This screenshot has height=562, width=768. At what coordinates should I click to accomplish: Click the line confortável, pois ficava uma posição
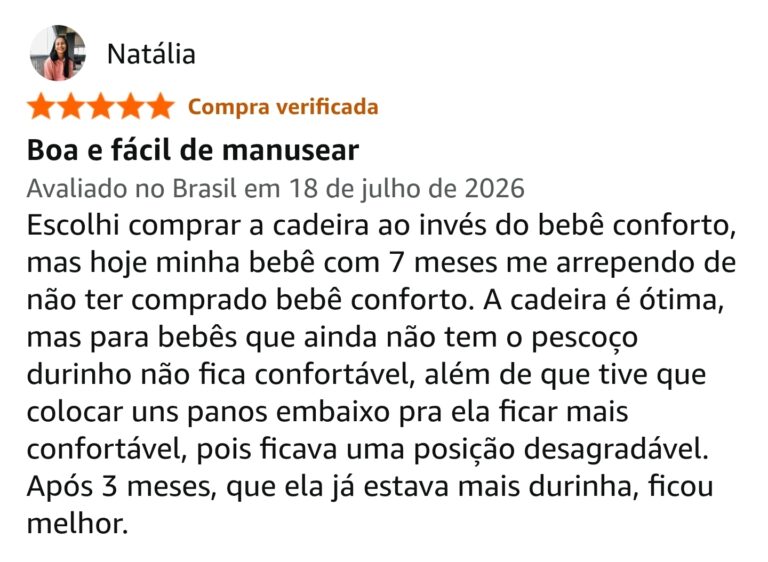368,450
